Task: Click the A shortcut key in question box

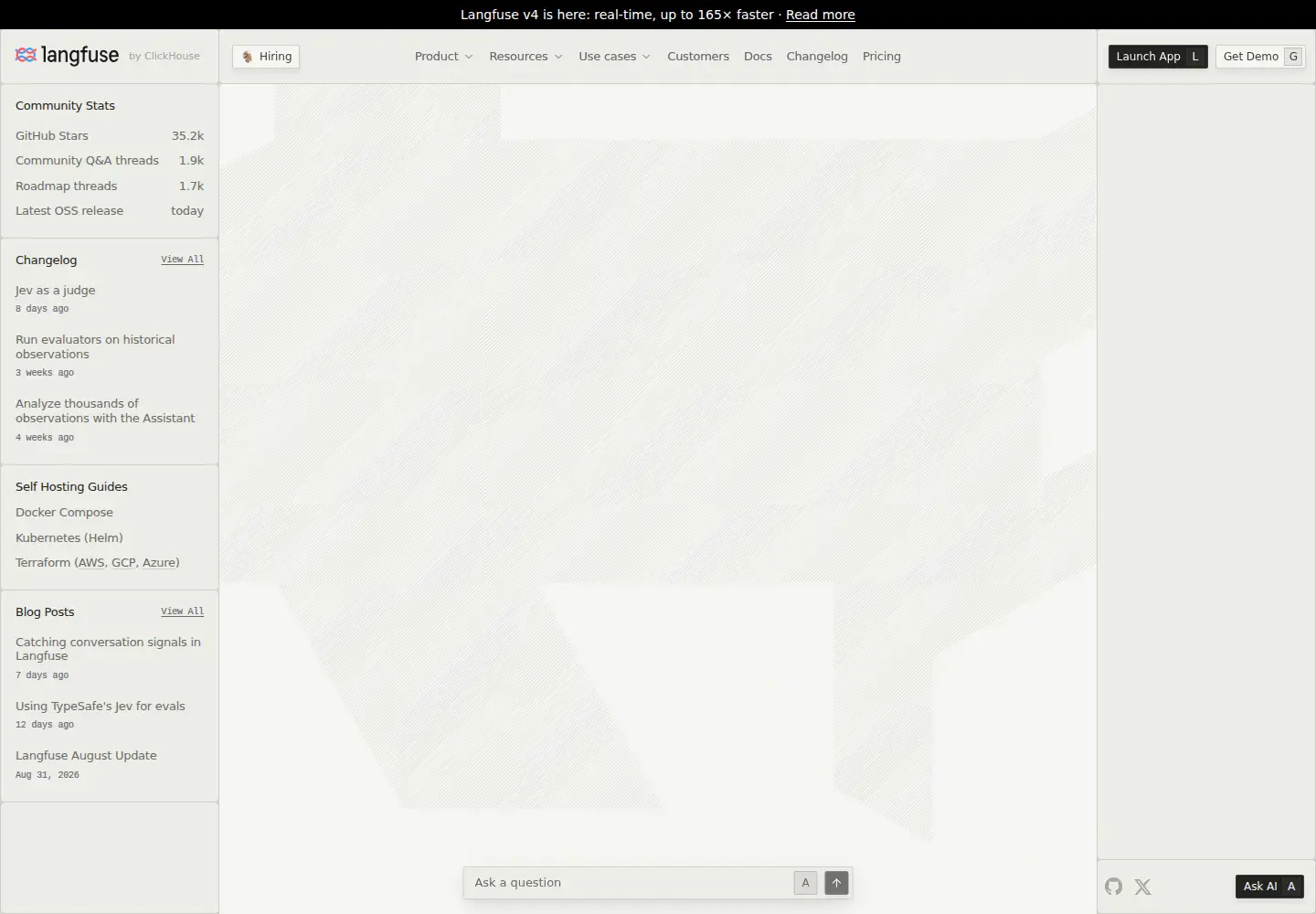Action: tap(805, 883)
